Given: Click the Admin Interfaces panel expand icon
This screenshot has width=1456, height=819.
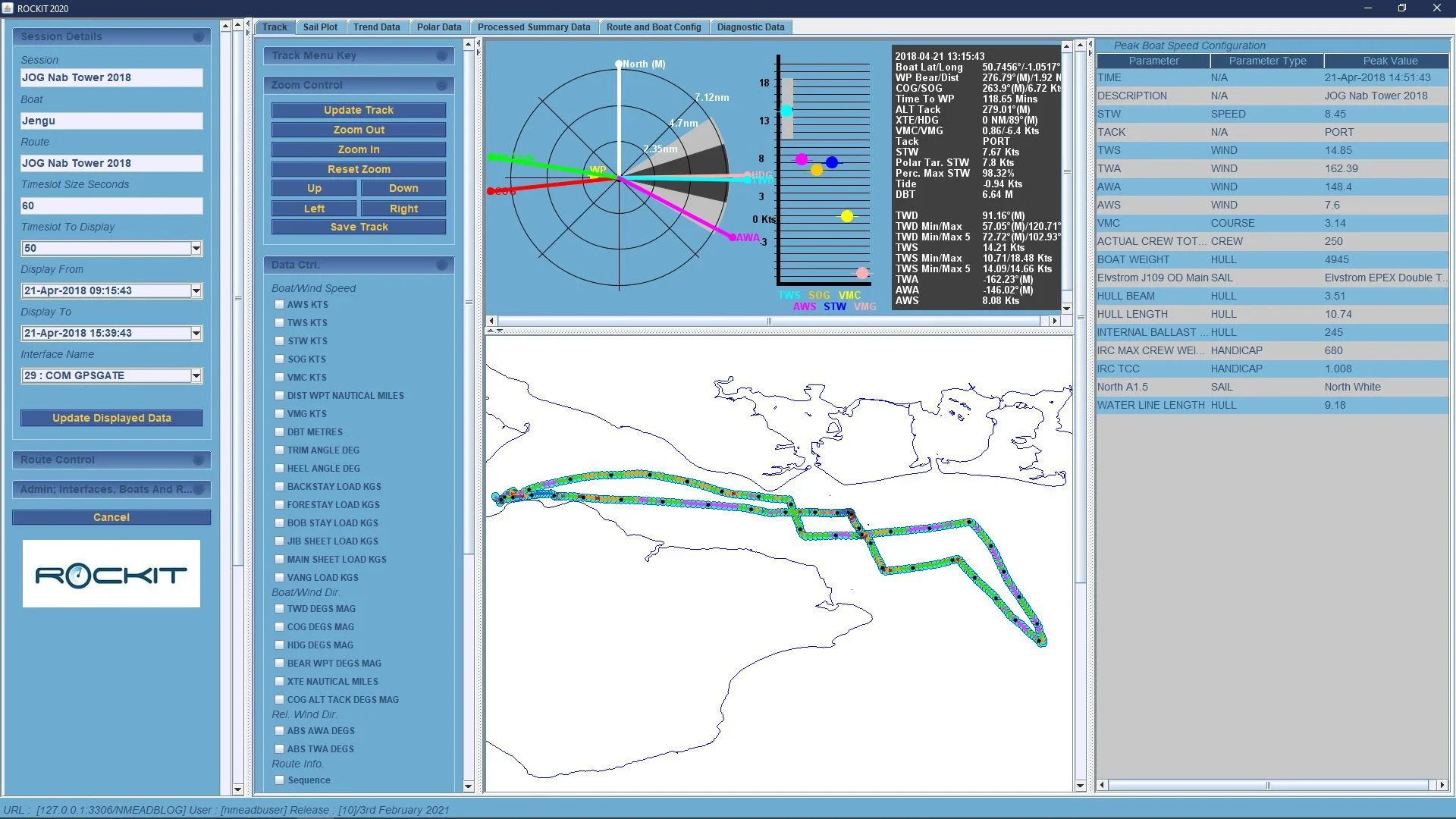Looking at the screenshot, I should [198, 489].
